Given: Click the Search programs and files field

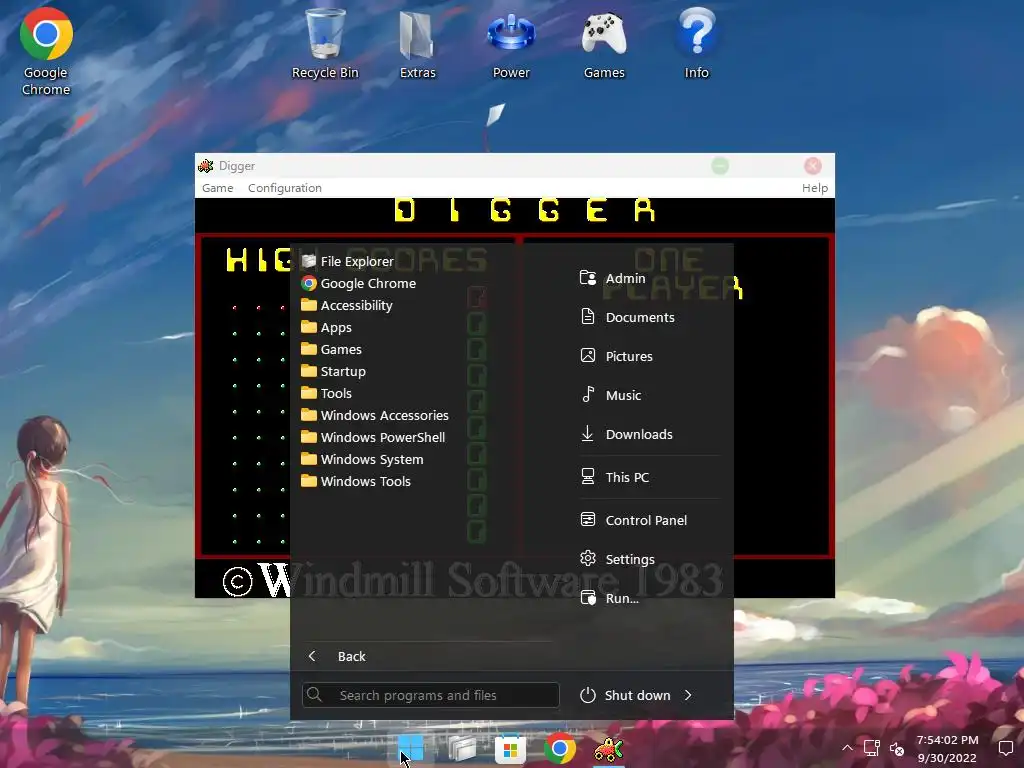Looking at the screenshot, I should 430,695.
